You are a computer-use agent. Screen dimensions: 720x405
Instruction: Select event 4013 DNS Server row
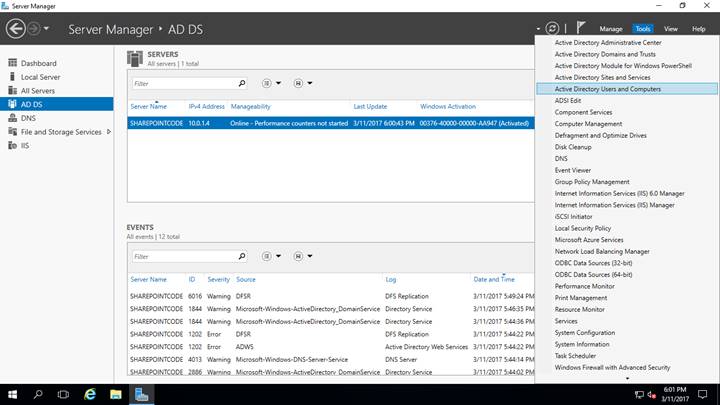(x=331, y=360)
